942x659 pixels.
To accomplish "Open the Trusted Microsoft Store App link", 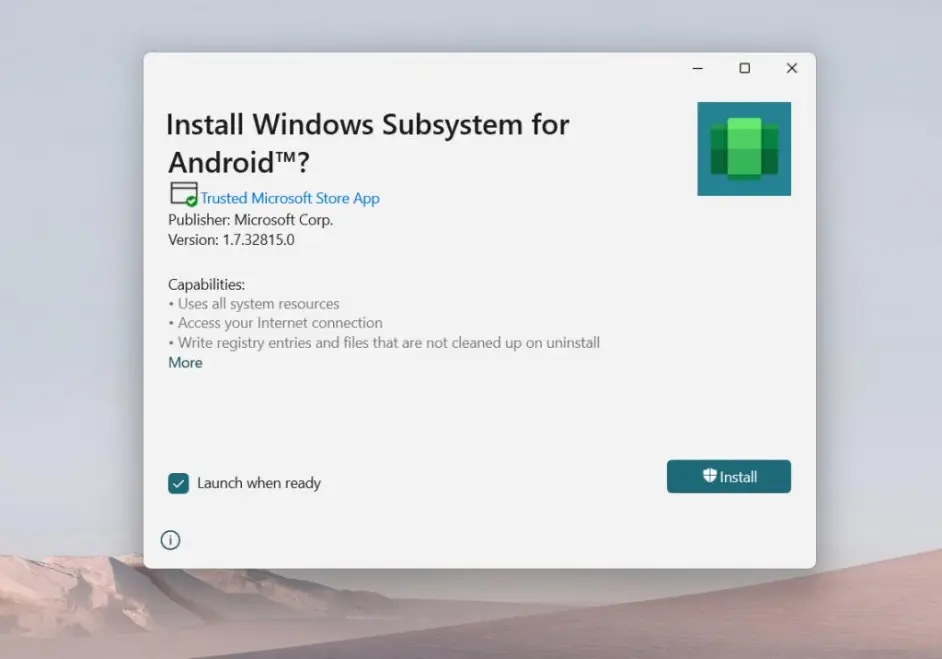I will click(x=290, y=198).
